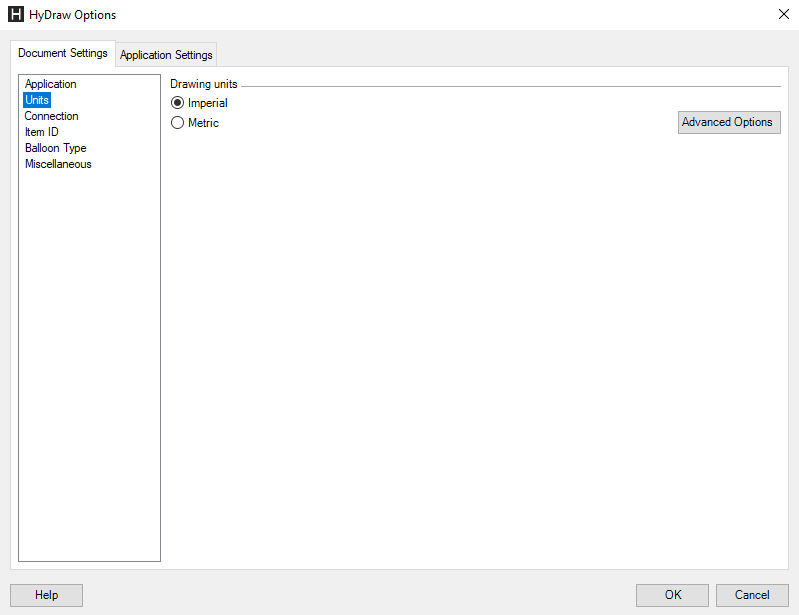Close the HyDraw Options dialog
The height and width of the screenshot is (615, 799).
(784, 14)
